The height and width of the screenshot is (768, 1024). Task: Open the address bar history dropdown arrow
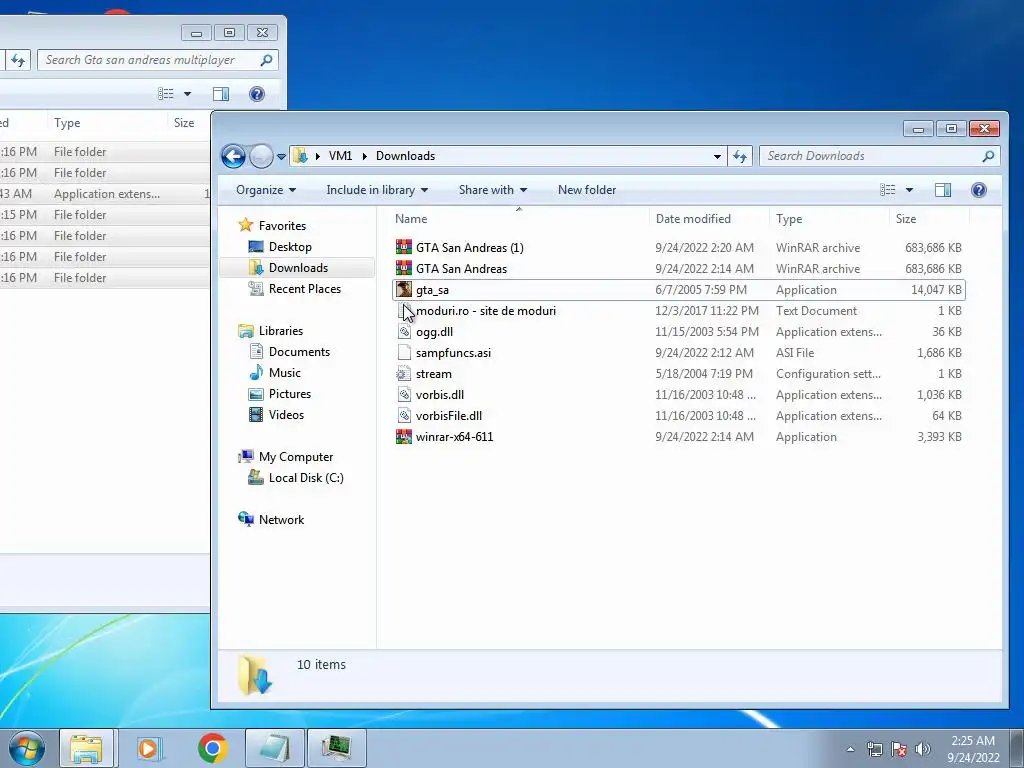(717, 156)
